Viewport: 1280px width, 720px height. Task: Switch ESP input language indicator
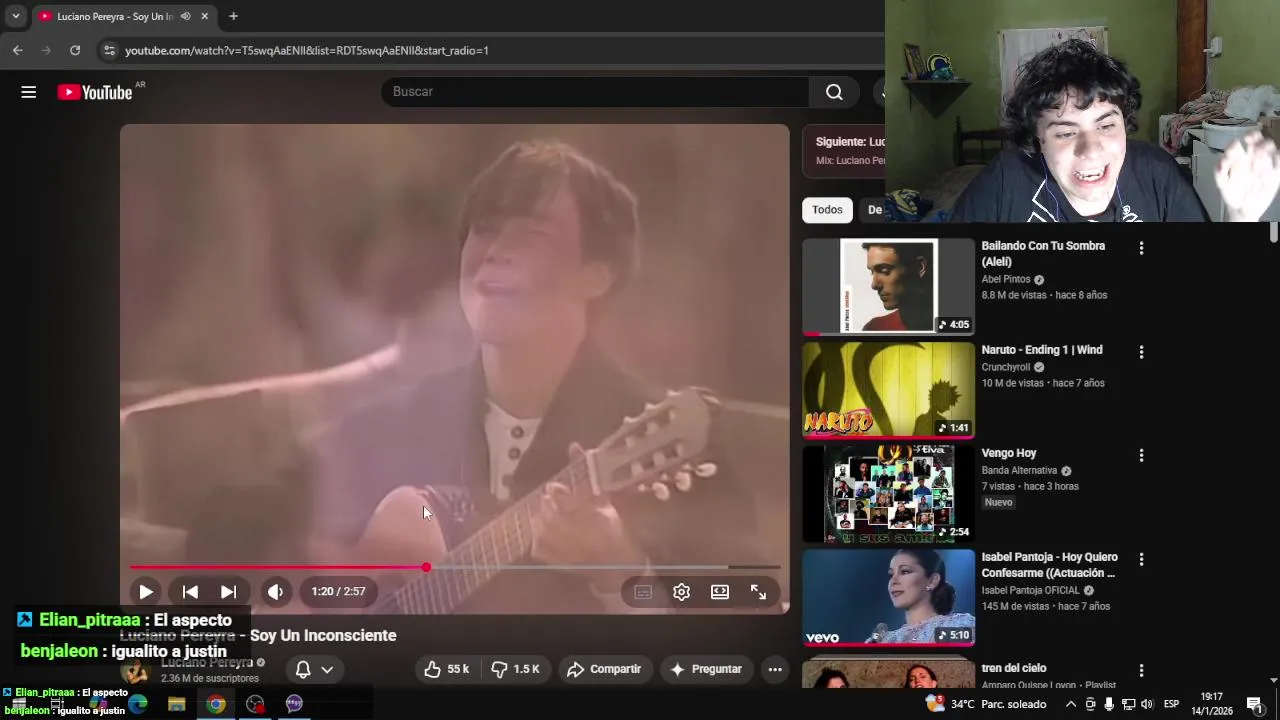click(x=1171, y=704)
